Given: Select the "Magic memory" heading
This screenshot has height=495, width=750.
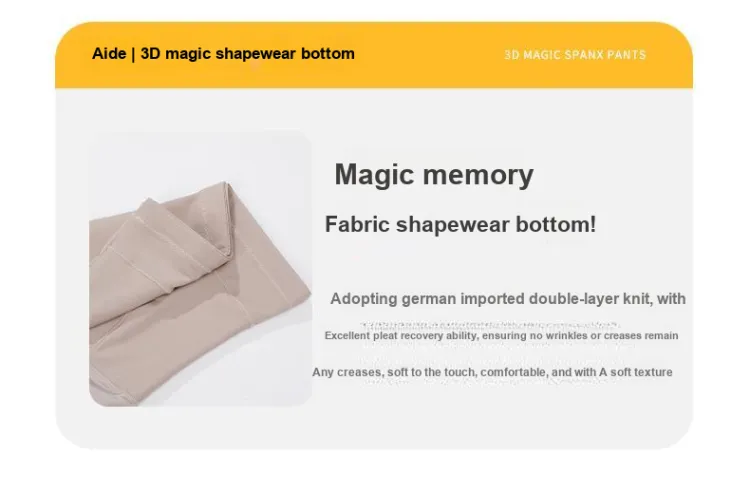Looking at the screenshot, I should pyautogui.click(x=434, y=175).
